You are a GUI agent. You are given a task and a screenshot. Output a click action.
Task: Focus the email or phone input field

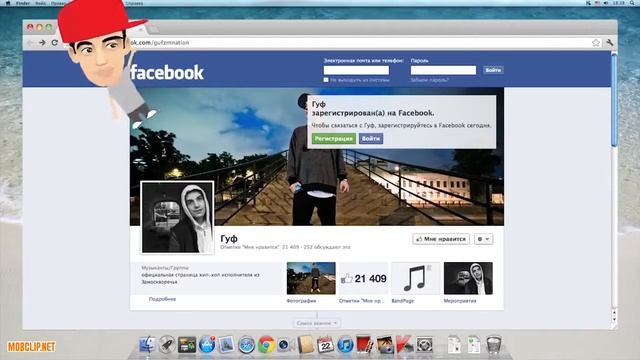coord(356,70)
